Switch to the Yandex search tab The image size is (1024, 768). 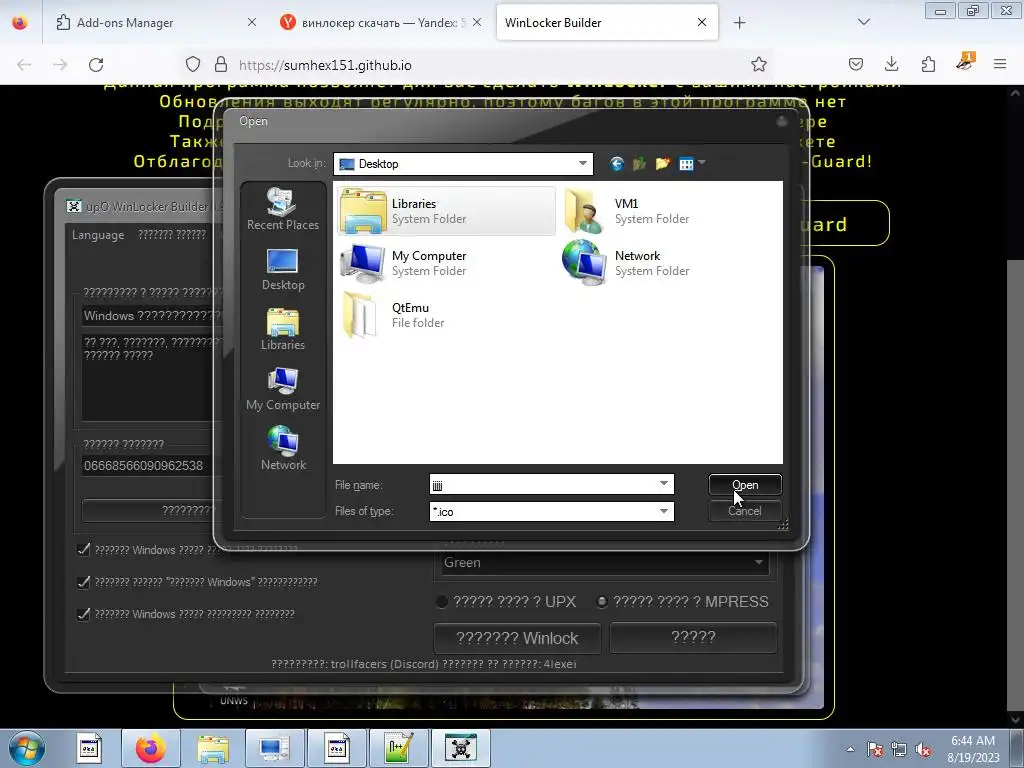coord(379,22)
